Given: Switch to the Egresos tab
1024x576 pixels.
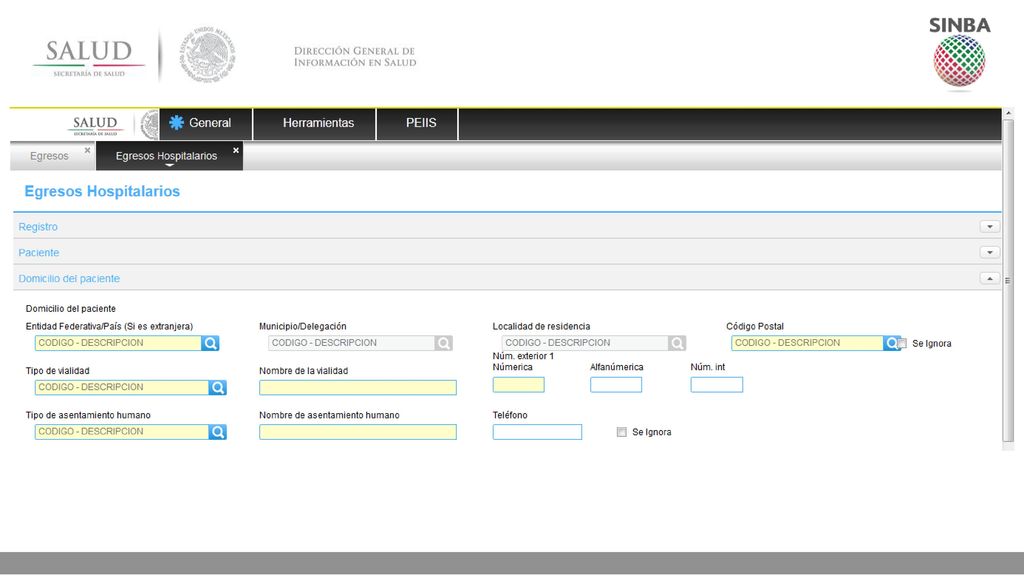Looking at the screenshot, I should click(x=50, y=156).
